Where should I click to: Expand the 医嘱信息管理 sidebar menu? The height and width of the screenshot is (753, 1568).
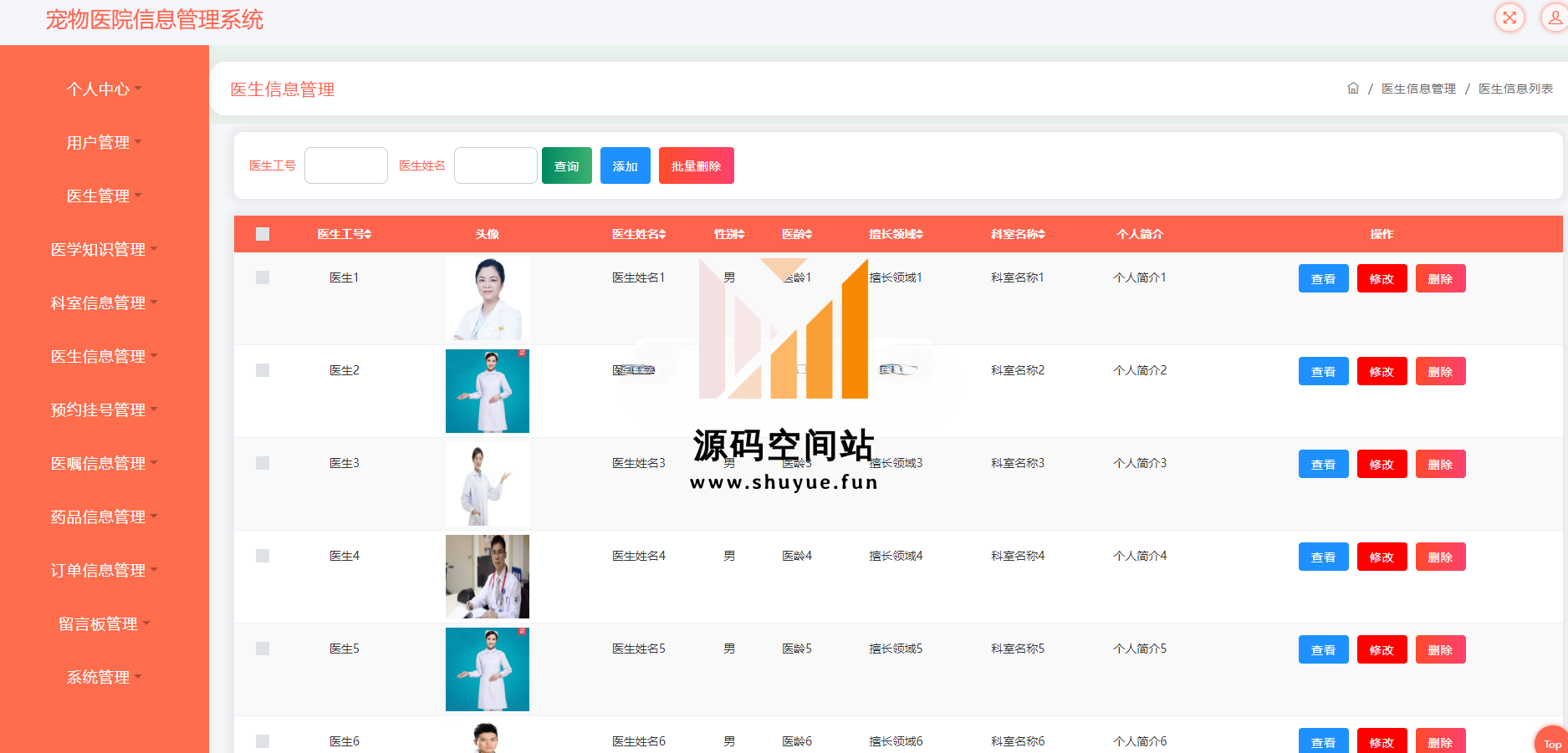tap(105, 463)
